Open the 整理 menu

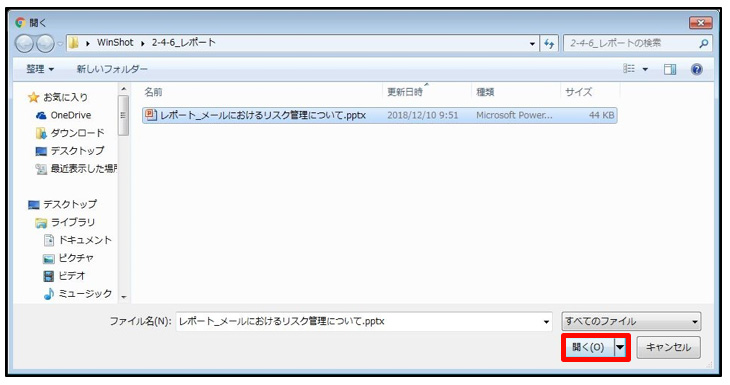click(40, 69)
